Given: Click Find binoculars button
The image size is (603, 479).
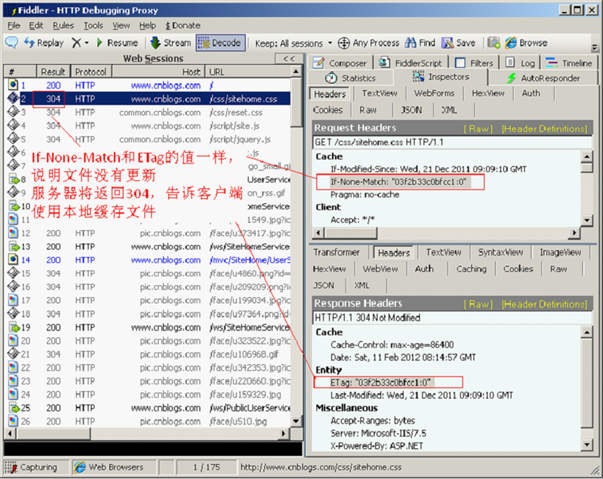Looking at the screenshot, I should tap(420, 43).
